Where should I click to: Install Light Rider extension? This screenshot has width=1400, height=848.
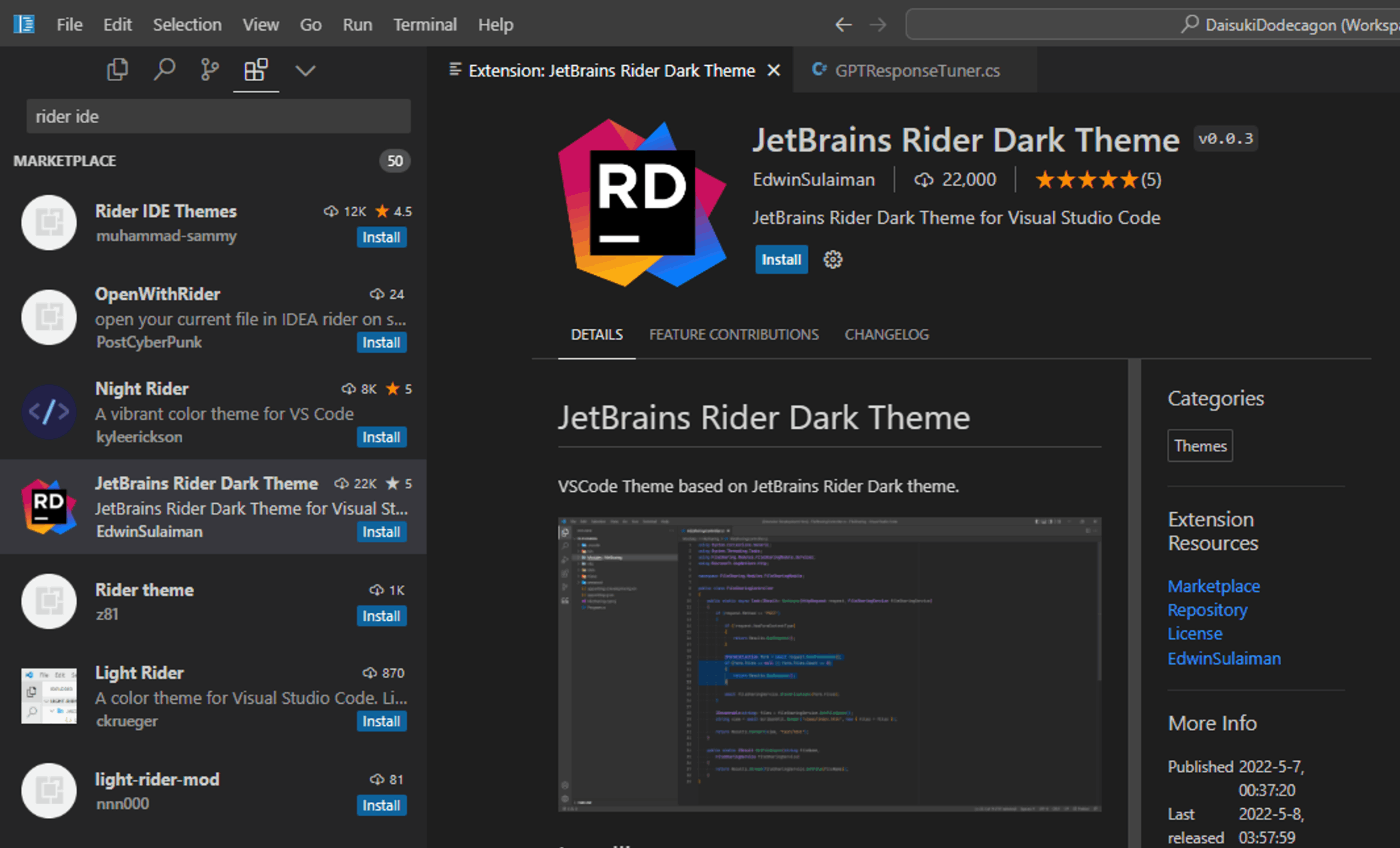(x=382, y=721)
